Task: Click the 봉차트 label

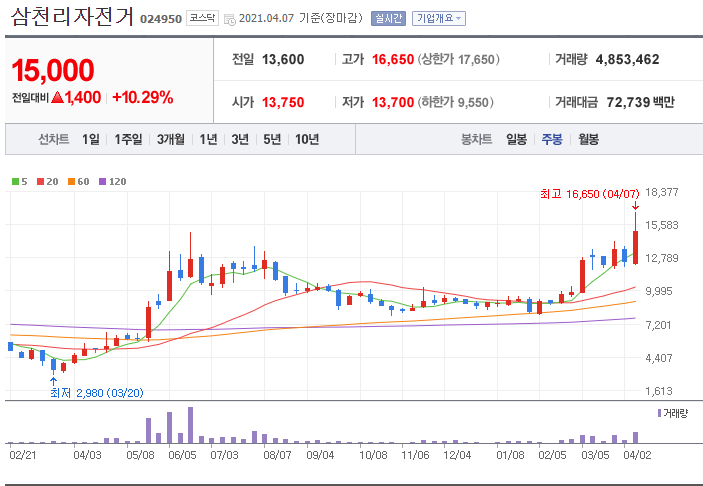Action: pyautogui.click(x=477, y=139)
